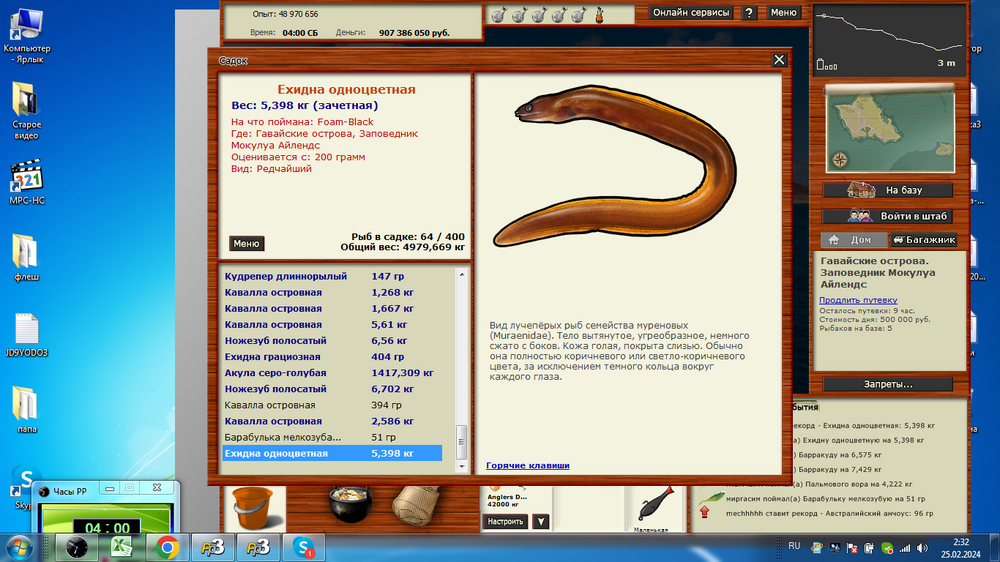
Task: Click the Запреты... button
Action: (888, 384)
